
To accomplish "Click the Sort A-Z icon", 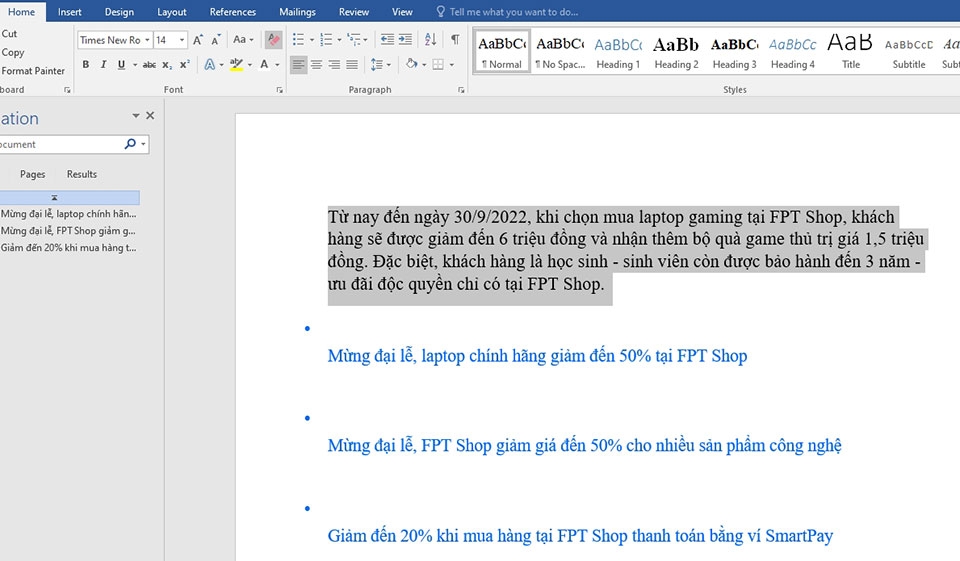I will point(430,40).
